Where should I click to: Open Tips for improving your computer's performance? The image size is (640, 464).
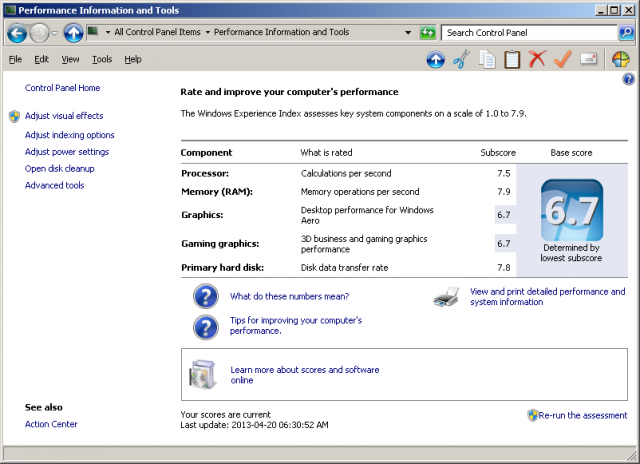pyautogui.click(x=296, y=326)
